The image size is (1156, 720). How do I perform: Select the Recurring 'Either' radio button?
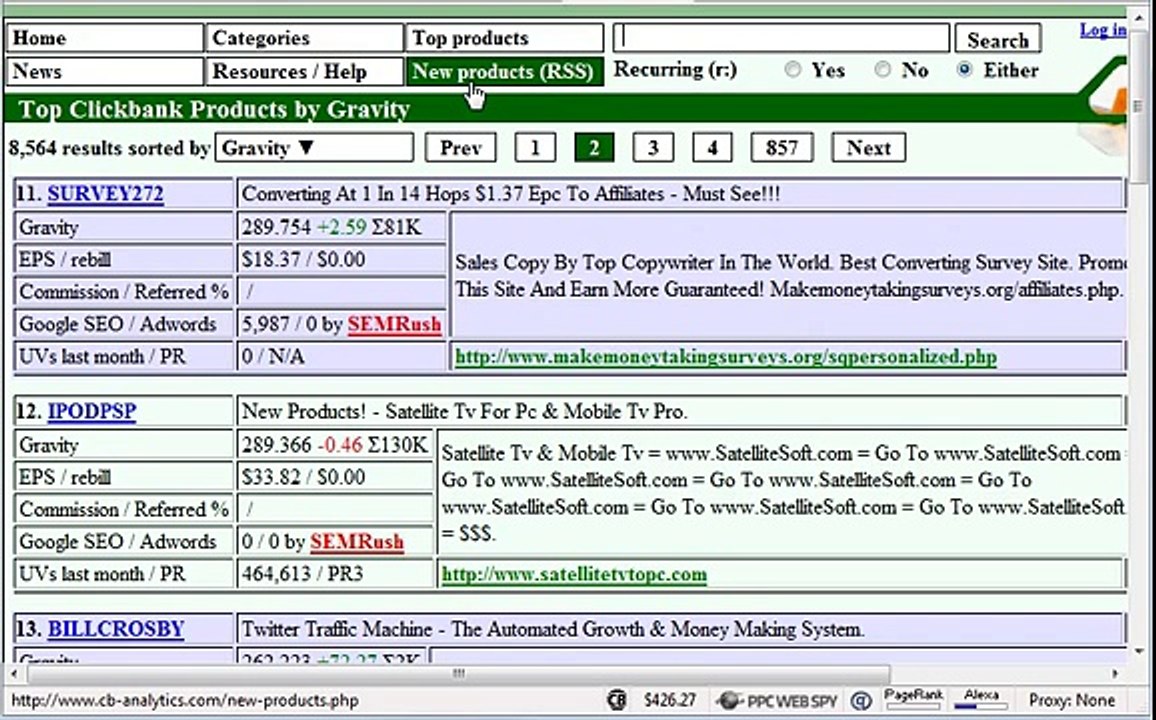(964, 70)
